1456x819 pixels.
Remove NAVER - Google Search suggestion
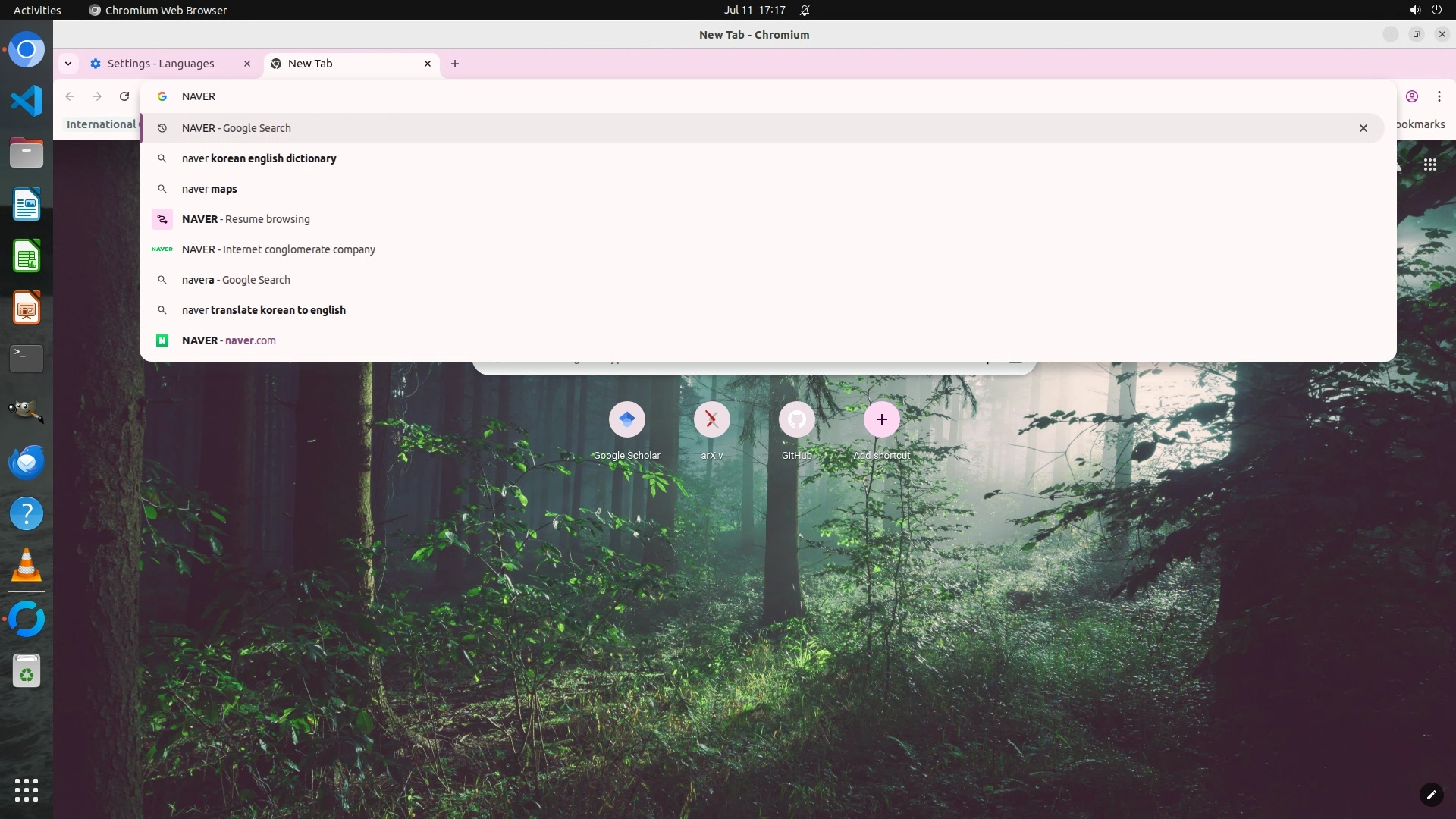pos(1363,128)
